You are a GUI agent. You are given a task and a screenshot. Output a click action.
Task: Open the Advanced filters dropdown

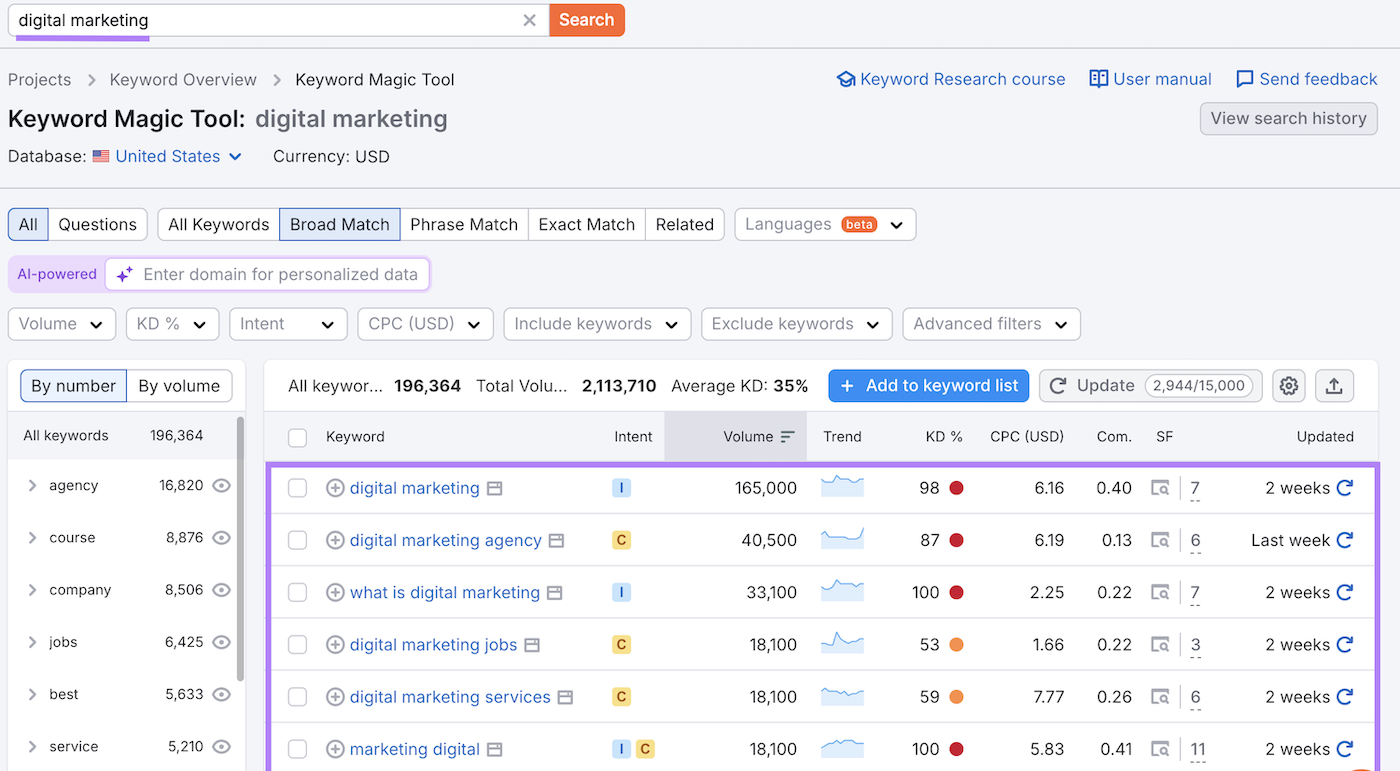tap(990, 324)
